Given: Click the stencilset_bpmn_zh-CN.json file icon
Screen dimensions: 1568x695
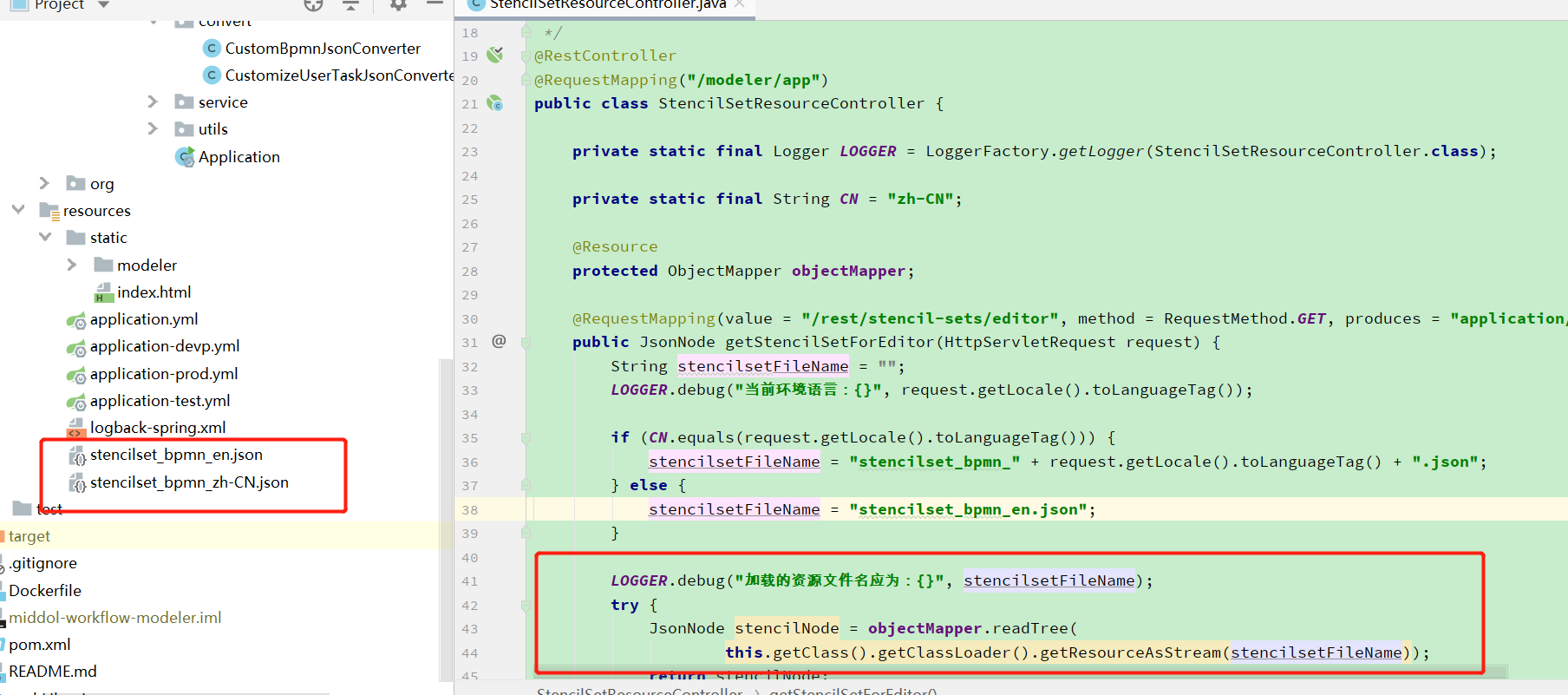Looking at the screenshot, I should (x=77, y=483).
